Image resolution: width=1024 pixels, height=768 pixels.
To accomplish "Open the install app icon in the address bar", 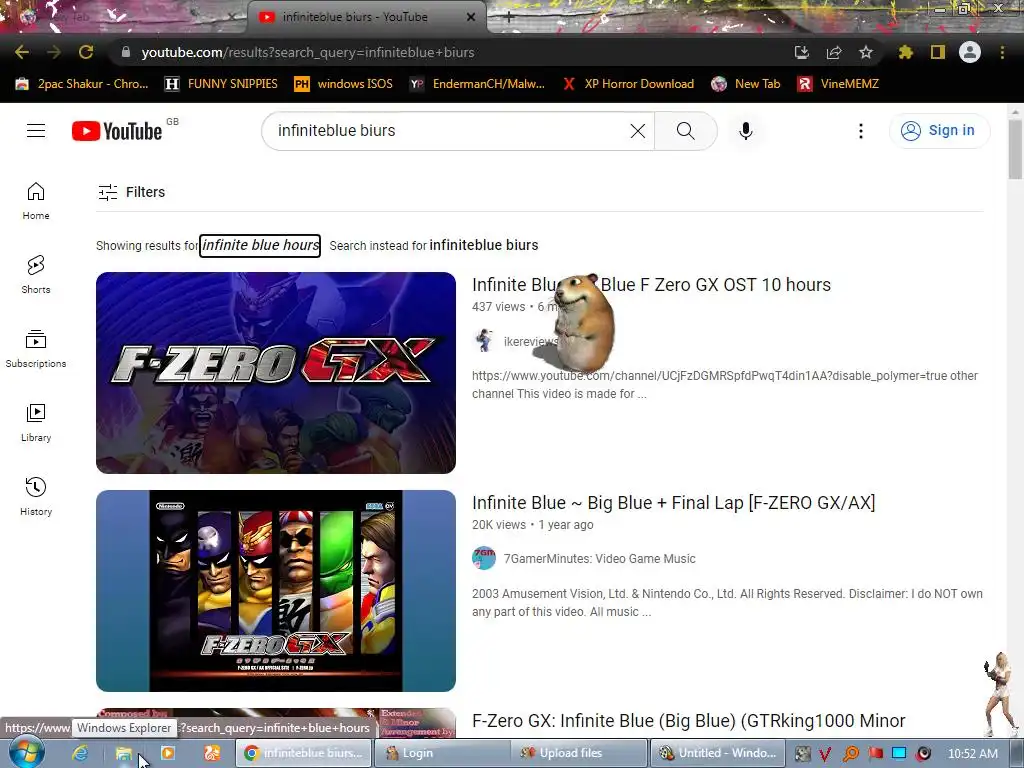I will [x=801, y=52].
